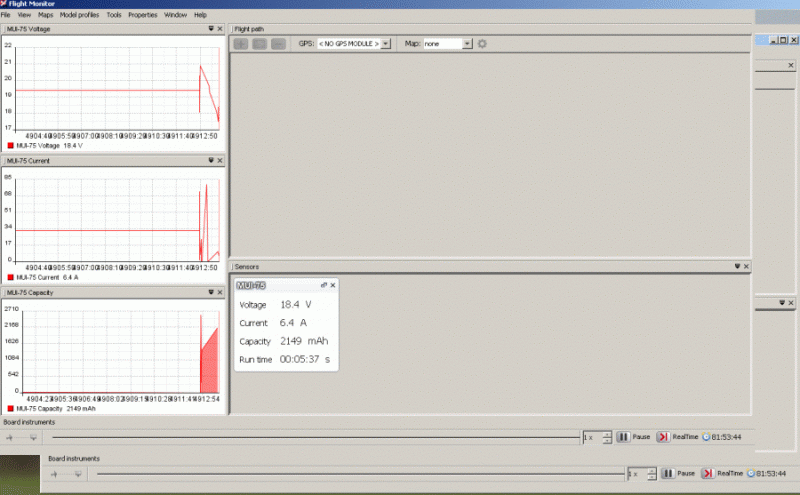Close the top right-side docked panel
Screen dimensions: 800x495
pos(791,65)
